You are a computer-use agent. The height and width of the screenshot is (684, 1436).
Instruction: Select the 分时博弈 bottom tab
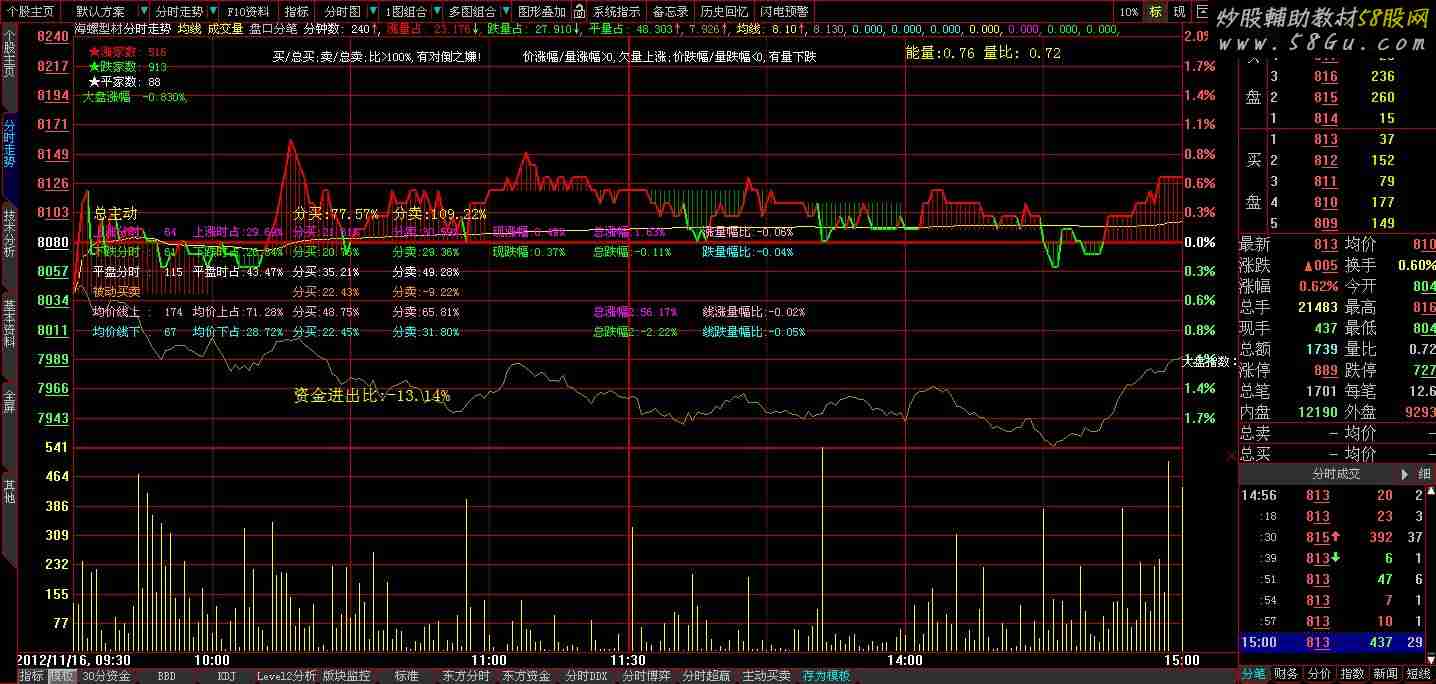tap(646, 676)
